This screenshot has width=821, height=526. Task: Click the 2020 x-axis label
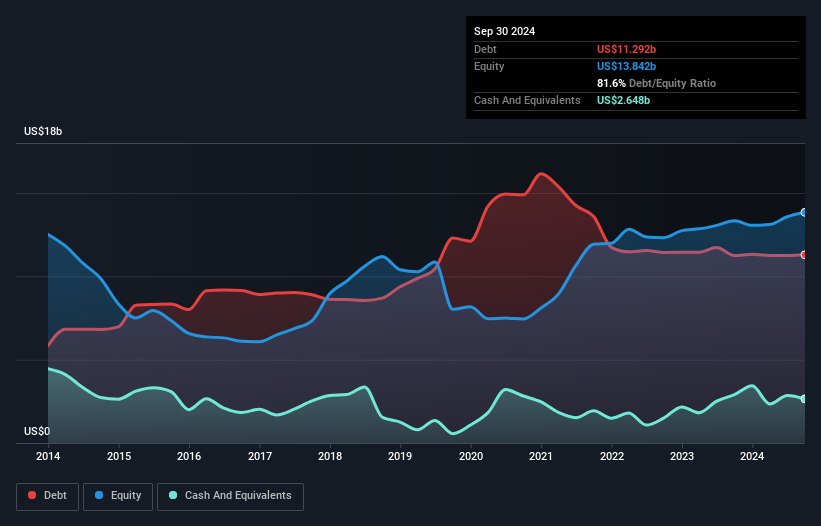[471, 456]
